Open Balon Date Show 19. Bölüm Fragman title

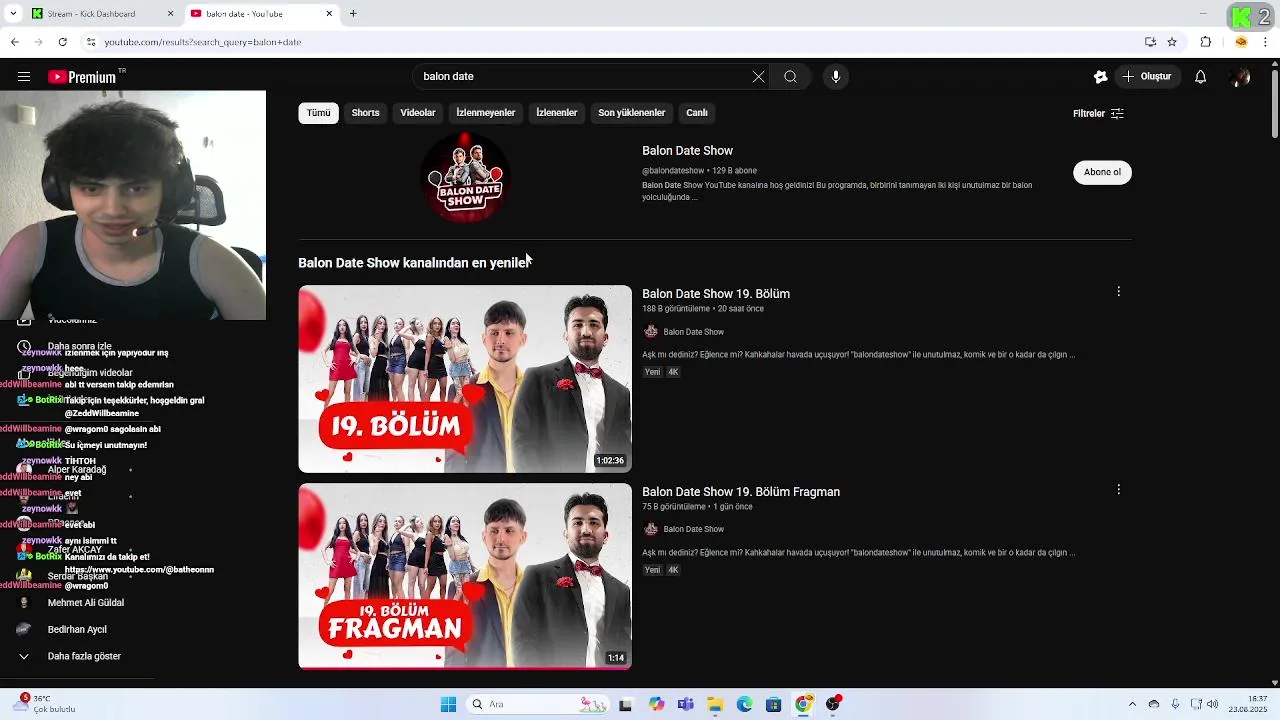(x=741, y=492)
